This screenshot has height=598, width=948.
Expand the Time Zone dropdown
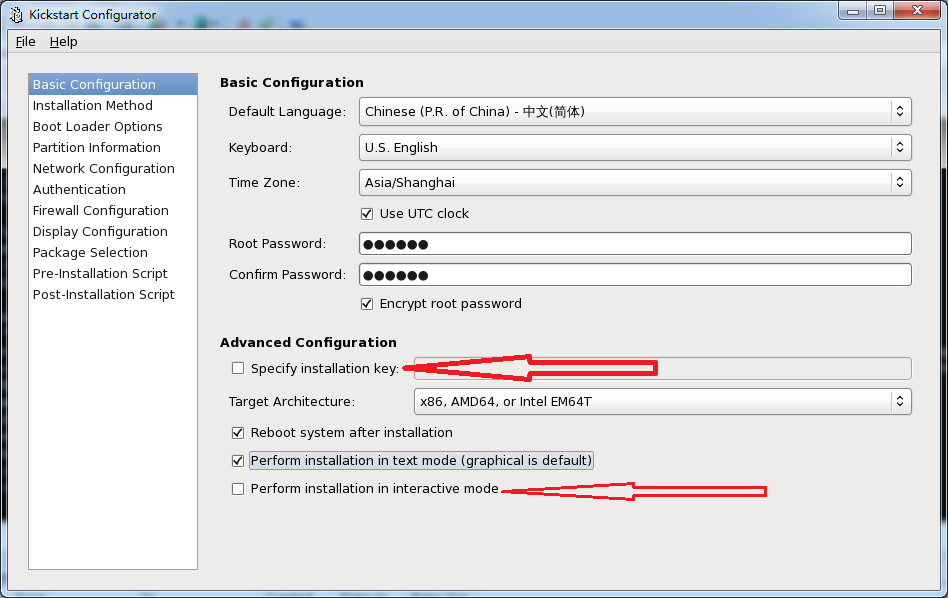point(634,182)
